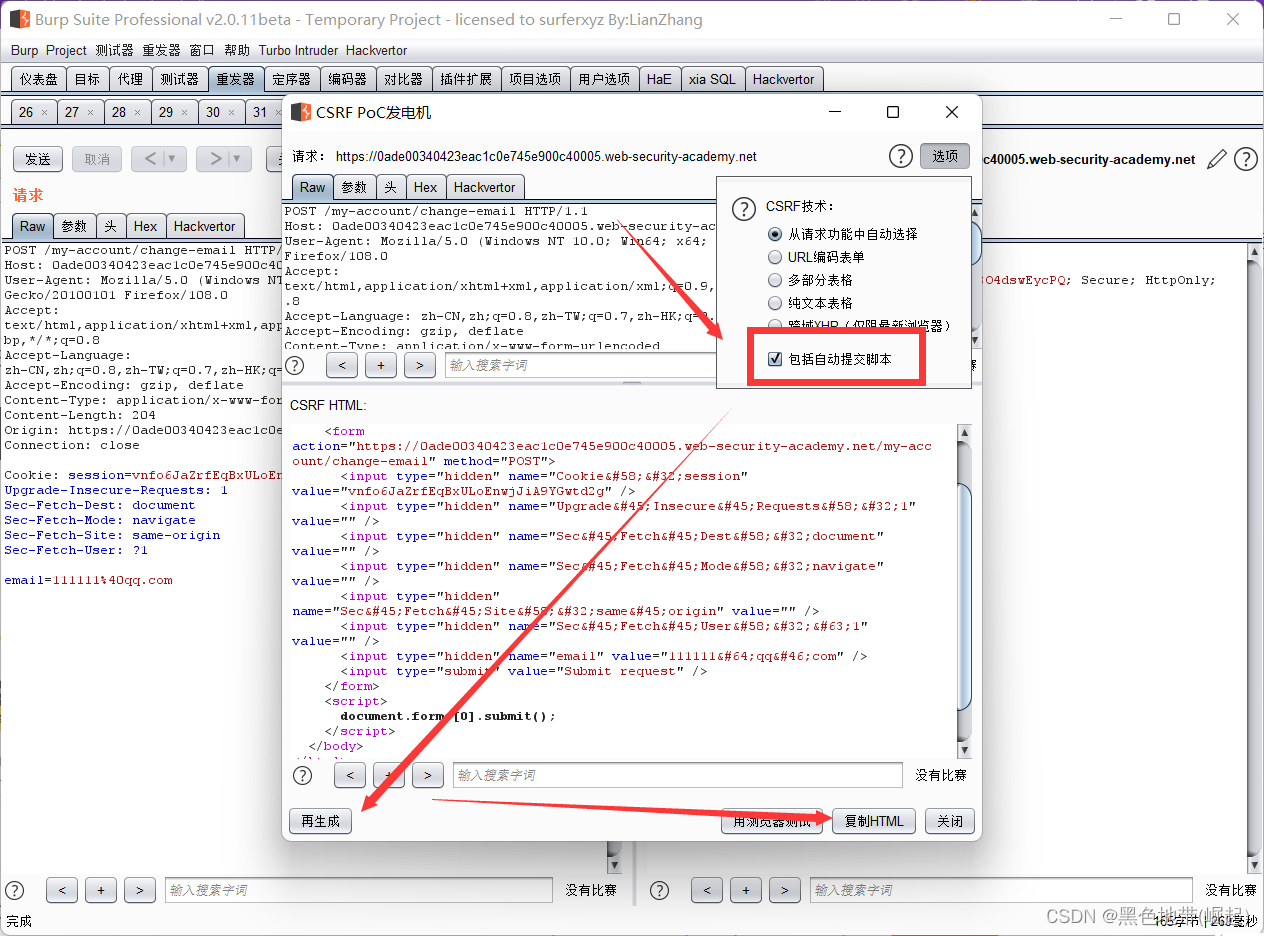
Task: Open Hackvertor tab in Repeater request panel
Action: 204,226
